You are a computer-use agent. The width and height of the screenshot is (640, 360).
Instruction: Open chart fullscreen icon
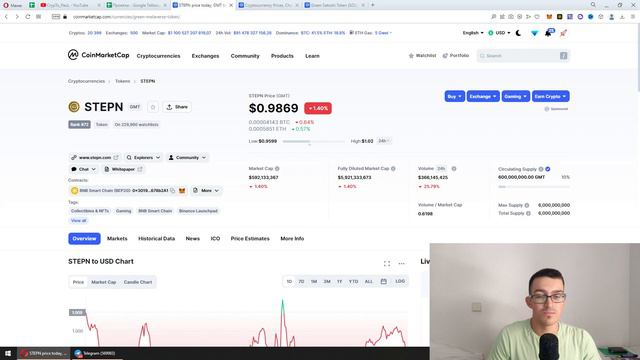pyautogui.click(x=387, y=264)
